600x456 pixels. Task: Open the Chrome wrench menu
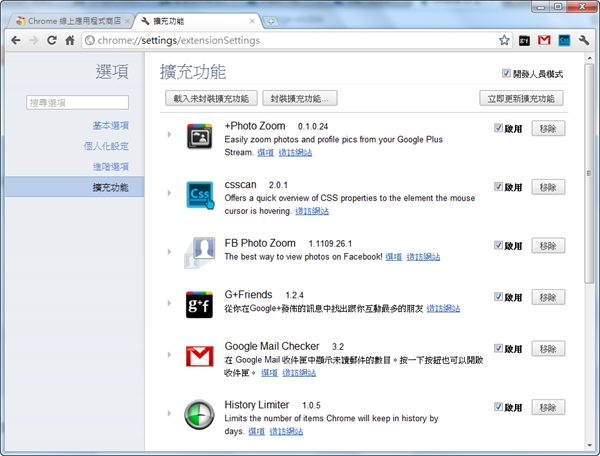[584, 40]
